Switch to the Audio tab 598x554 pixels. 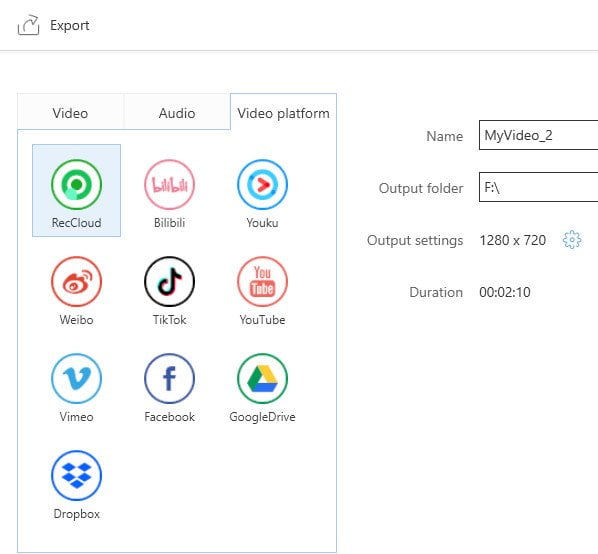coord(177,113)
